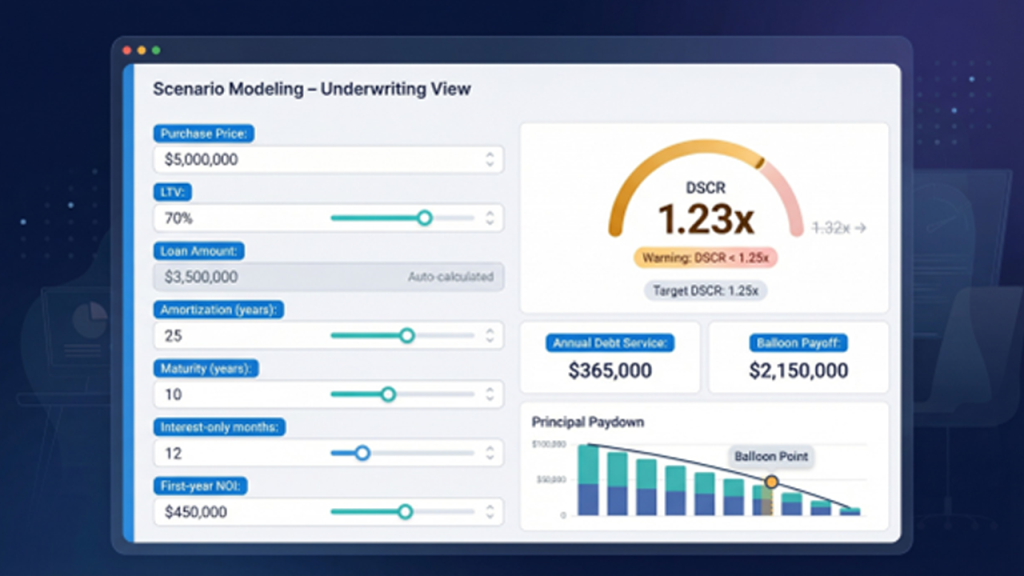
Task: Click the Amortization years slider handle
Action: pyautogui.click(x=406, y=336)
